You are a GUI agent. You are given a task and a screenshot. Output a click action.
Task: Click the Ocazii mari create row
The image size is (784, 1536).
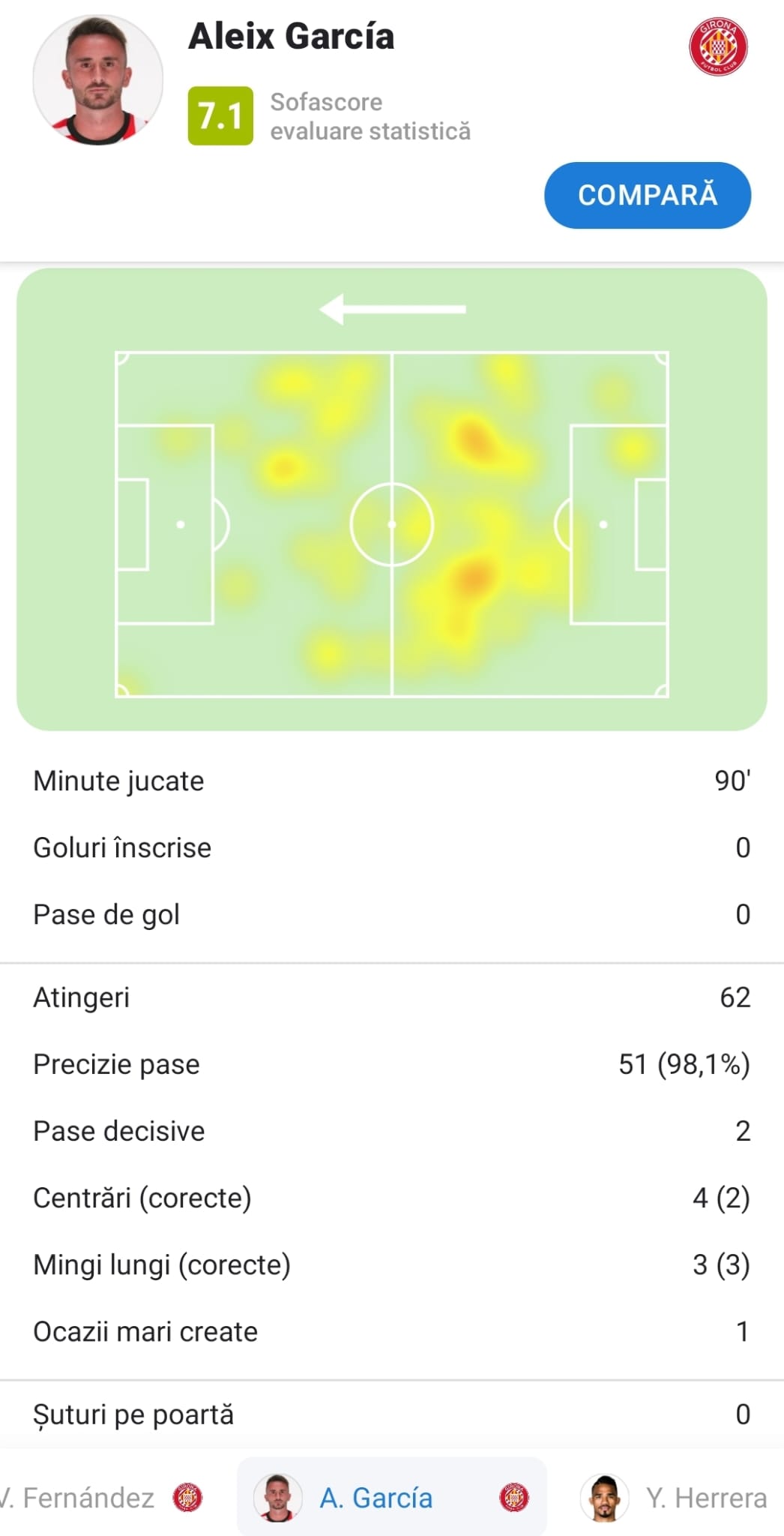(x=391, y=1331)
